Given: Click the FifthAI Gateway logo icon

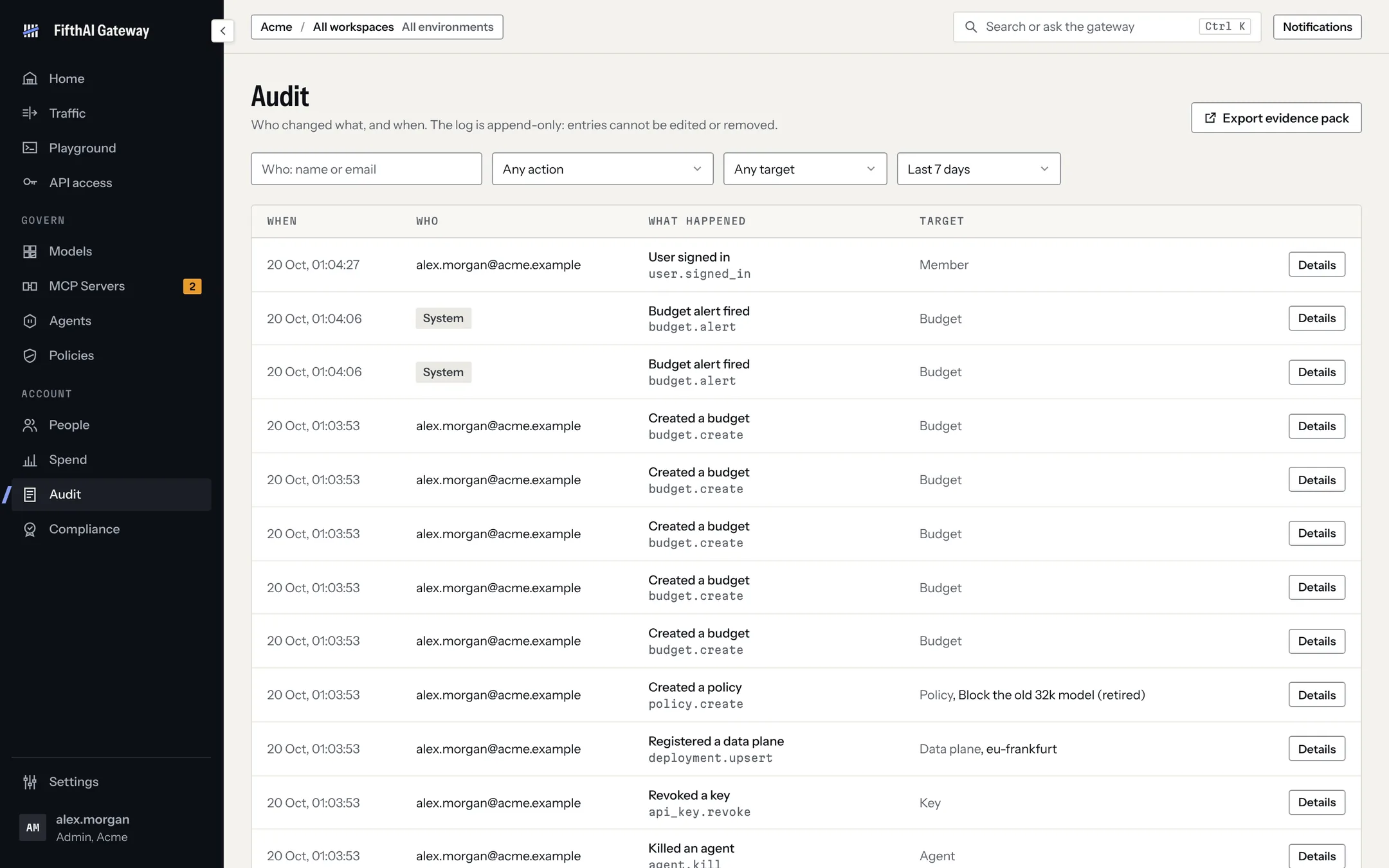Looking at the screenshot, I should pos(31,30).
